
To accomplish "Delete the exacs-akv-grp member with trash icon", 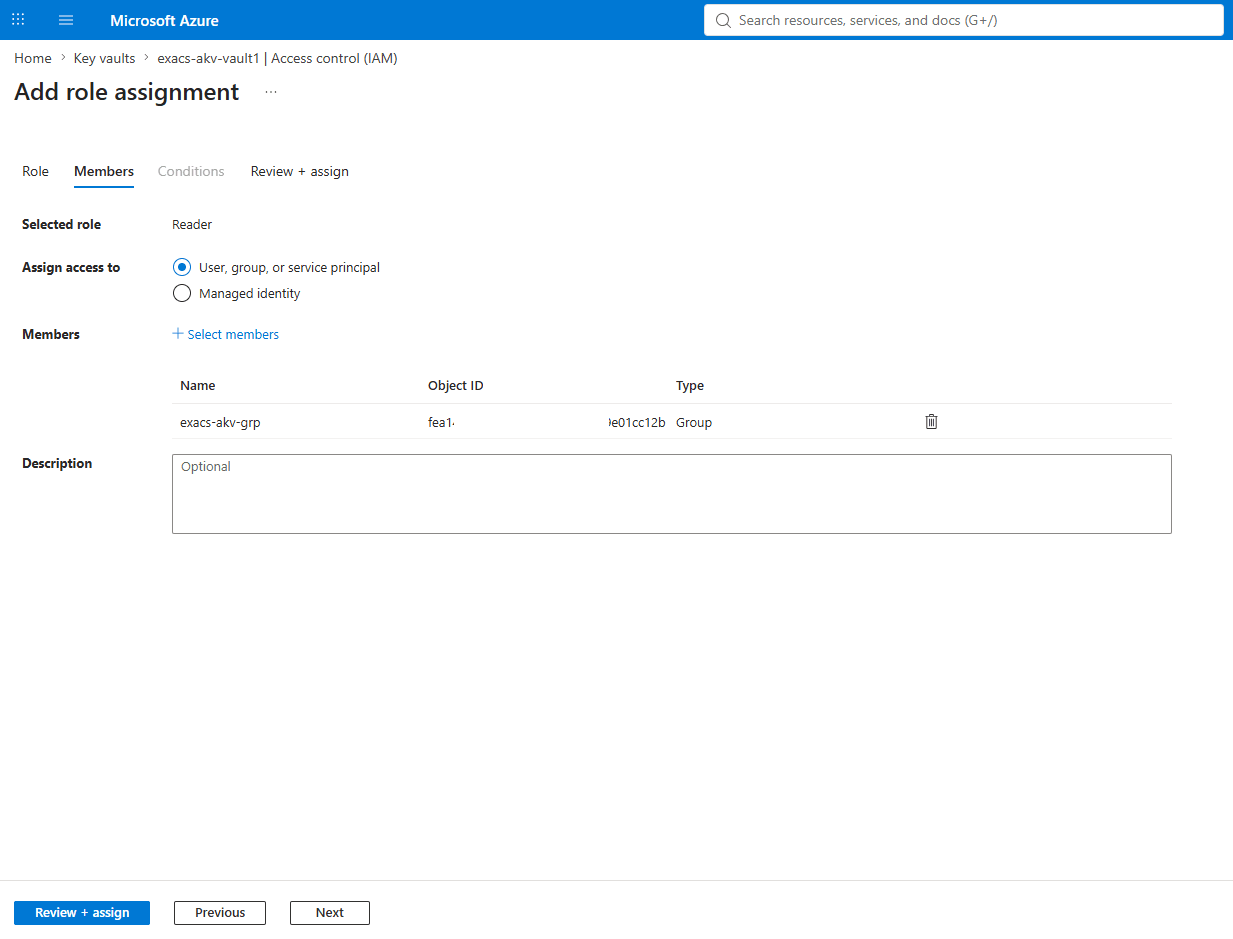I will pyautogui.click(x=931, y=422).
